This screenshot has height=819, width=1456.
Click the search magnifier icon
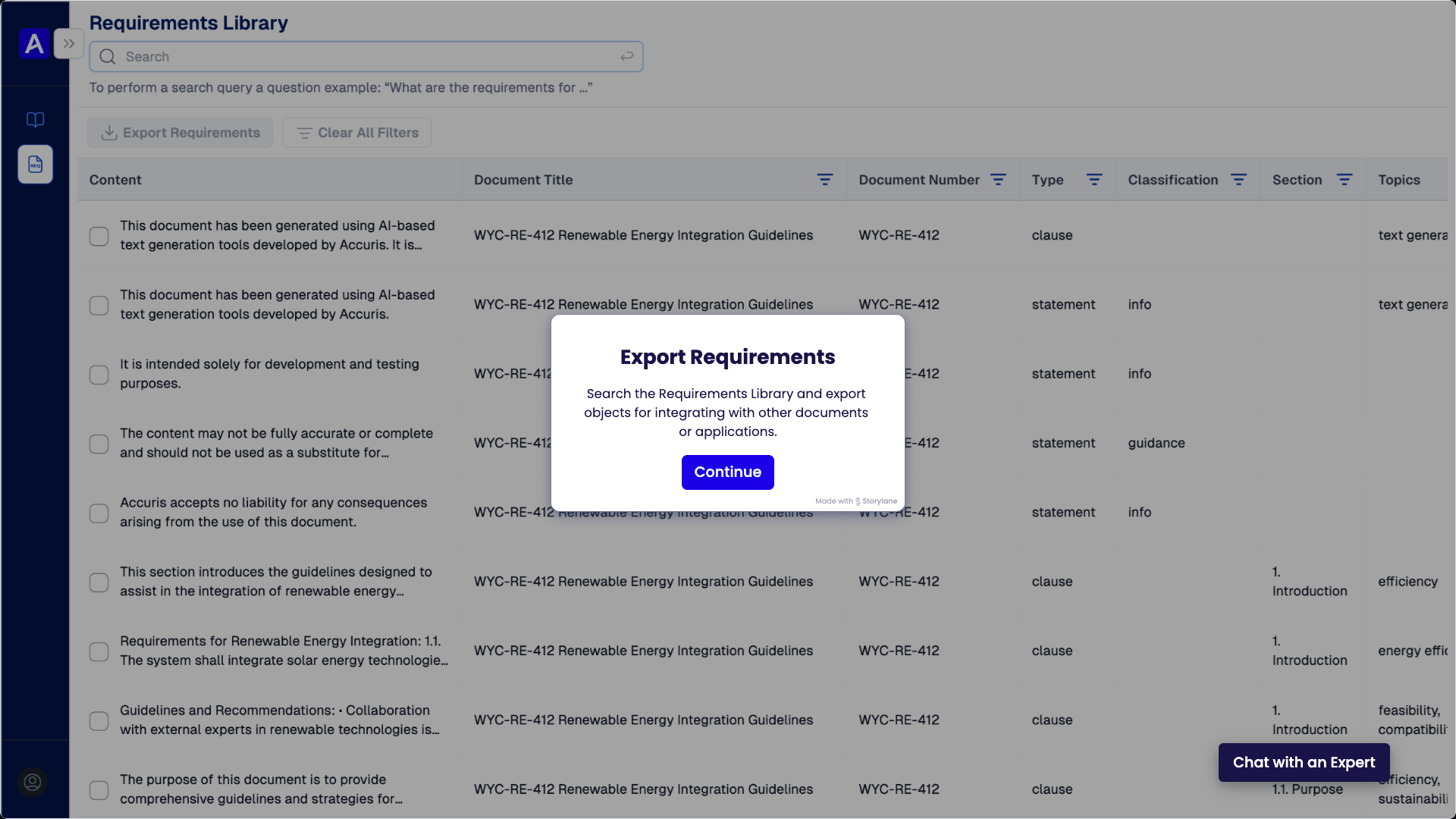tap(108, 57)
